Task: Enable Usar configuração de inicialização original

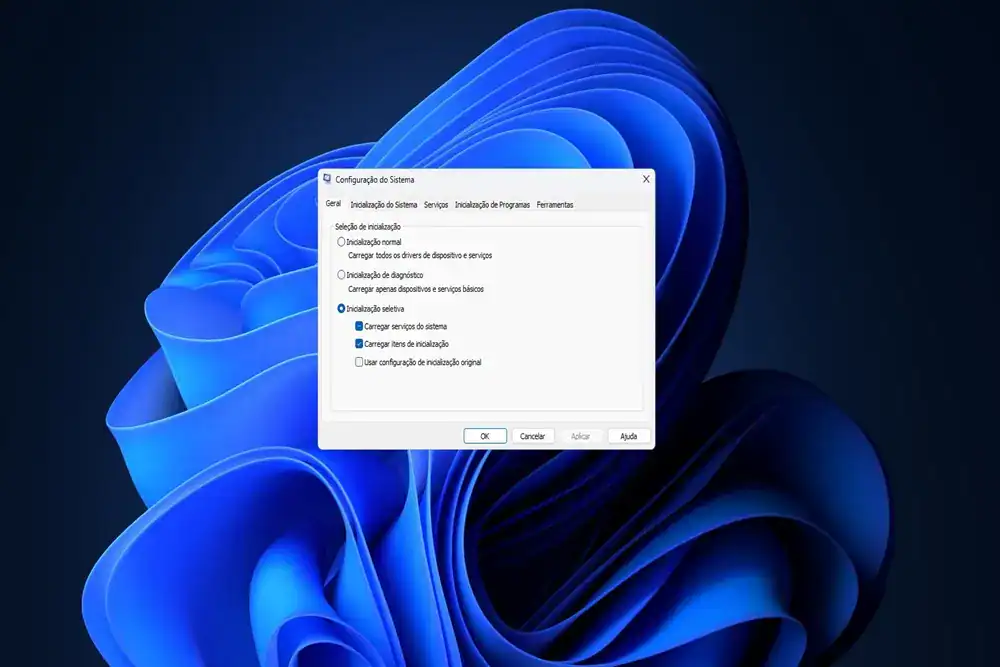Action: (x=359, y=362)
